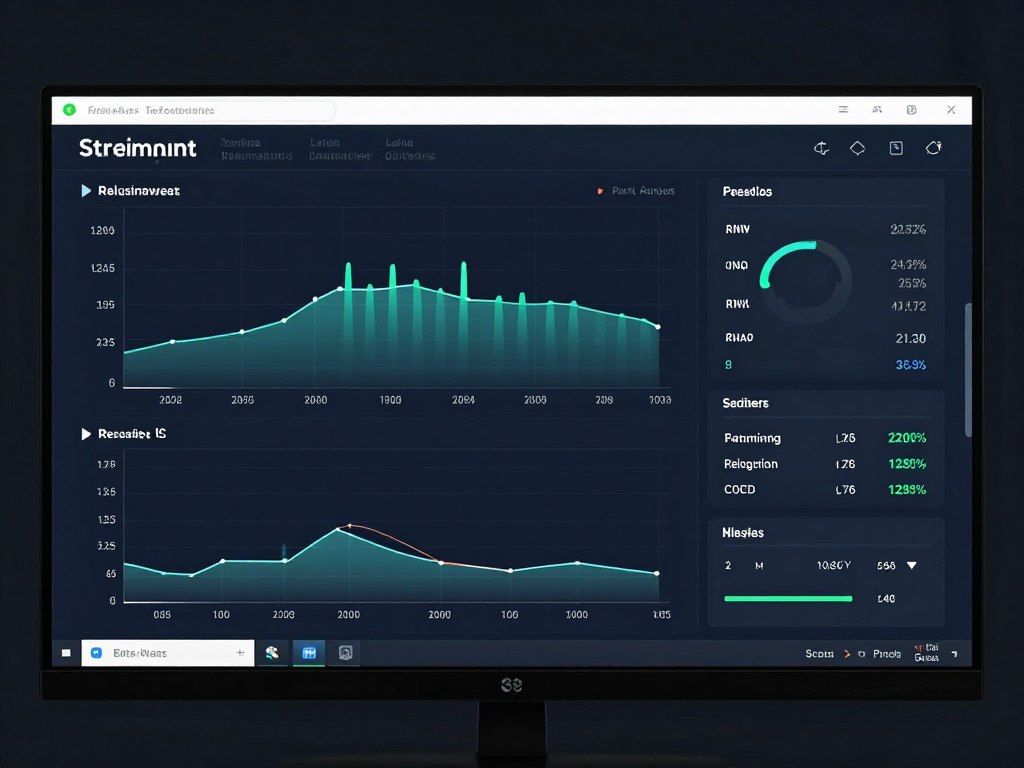The height and width of the screenshot is (768, 1024).
Task: Click the teal donut gauge in the Peesdios panel
Action: click(x=806, y=281)
